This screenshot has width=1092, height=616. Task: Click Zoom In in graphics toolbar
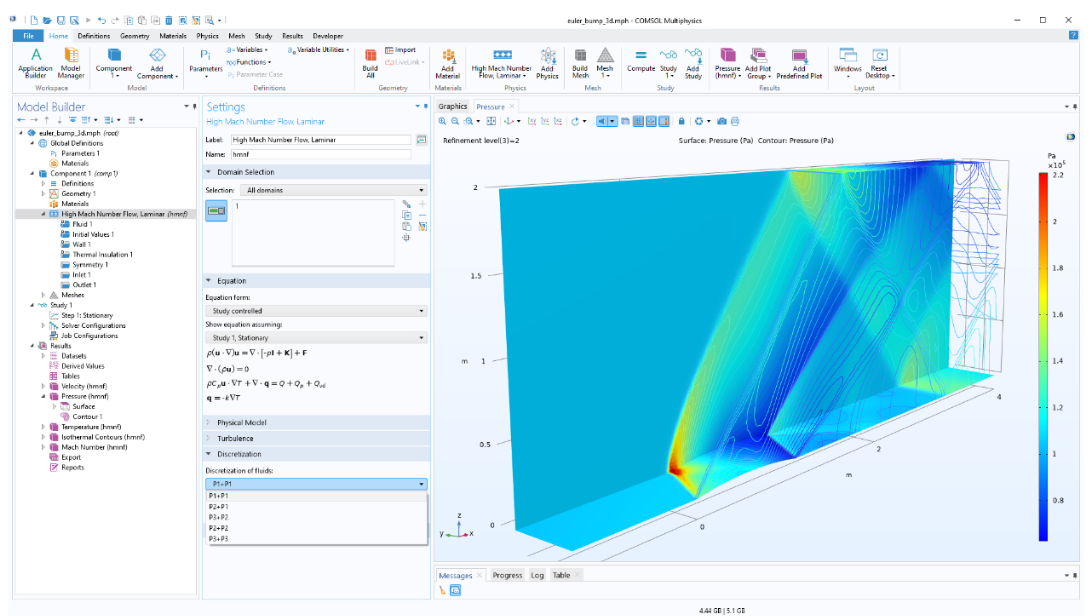442,121
